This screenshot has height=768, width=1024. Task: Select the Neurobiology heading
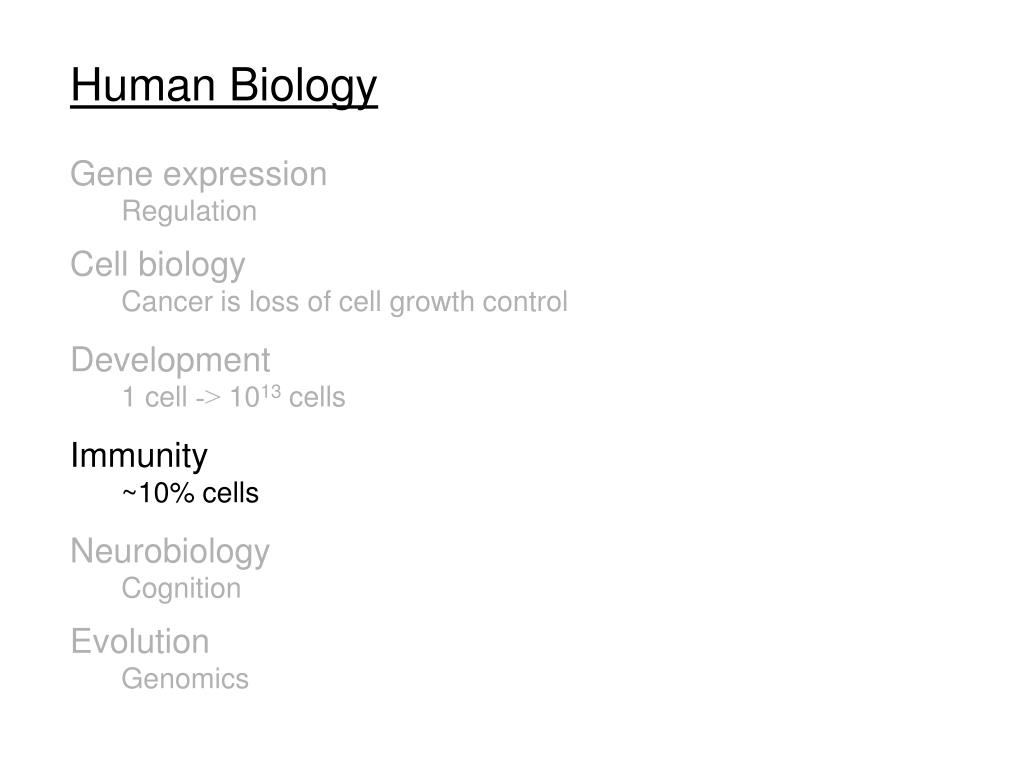click(x=170, y=552)
